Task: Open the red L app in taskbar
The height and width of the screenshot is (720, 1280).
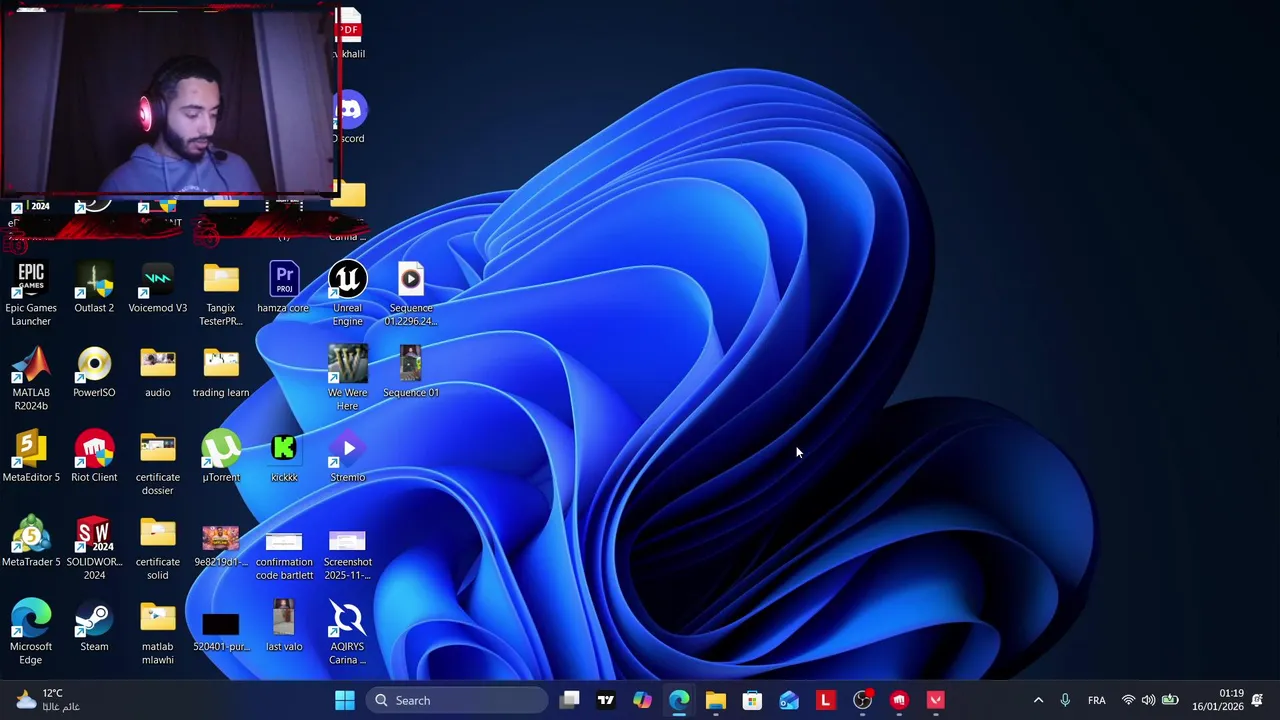Action: tap(826, 700)
